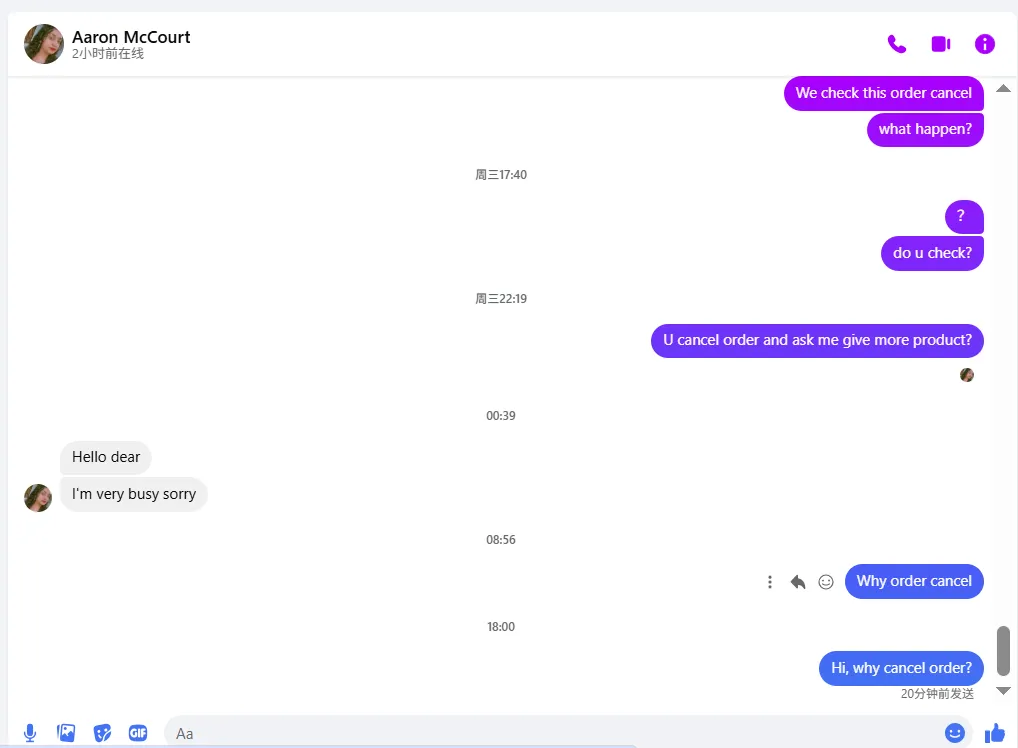Screen dimensions: 1018x748
Task: Open Aaron McCourt's header profile picture
Action: coord(44,44)
